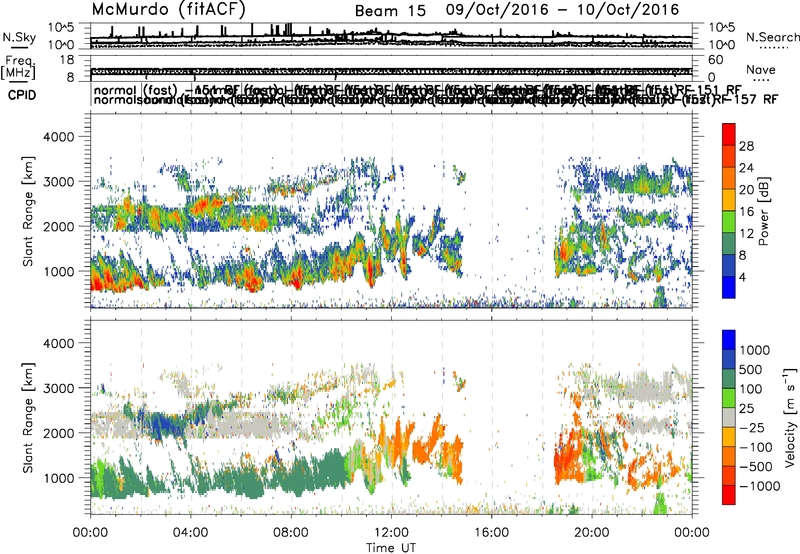Click the Power [dB] colorbar title

764,211
